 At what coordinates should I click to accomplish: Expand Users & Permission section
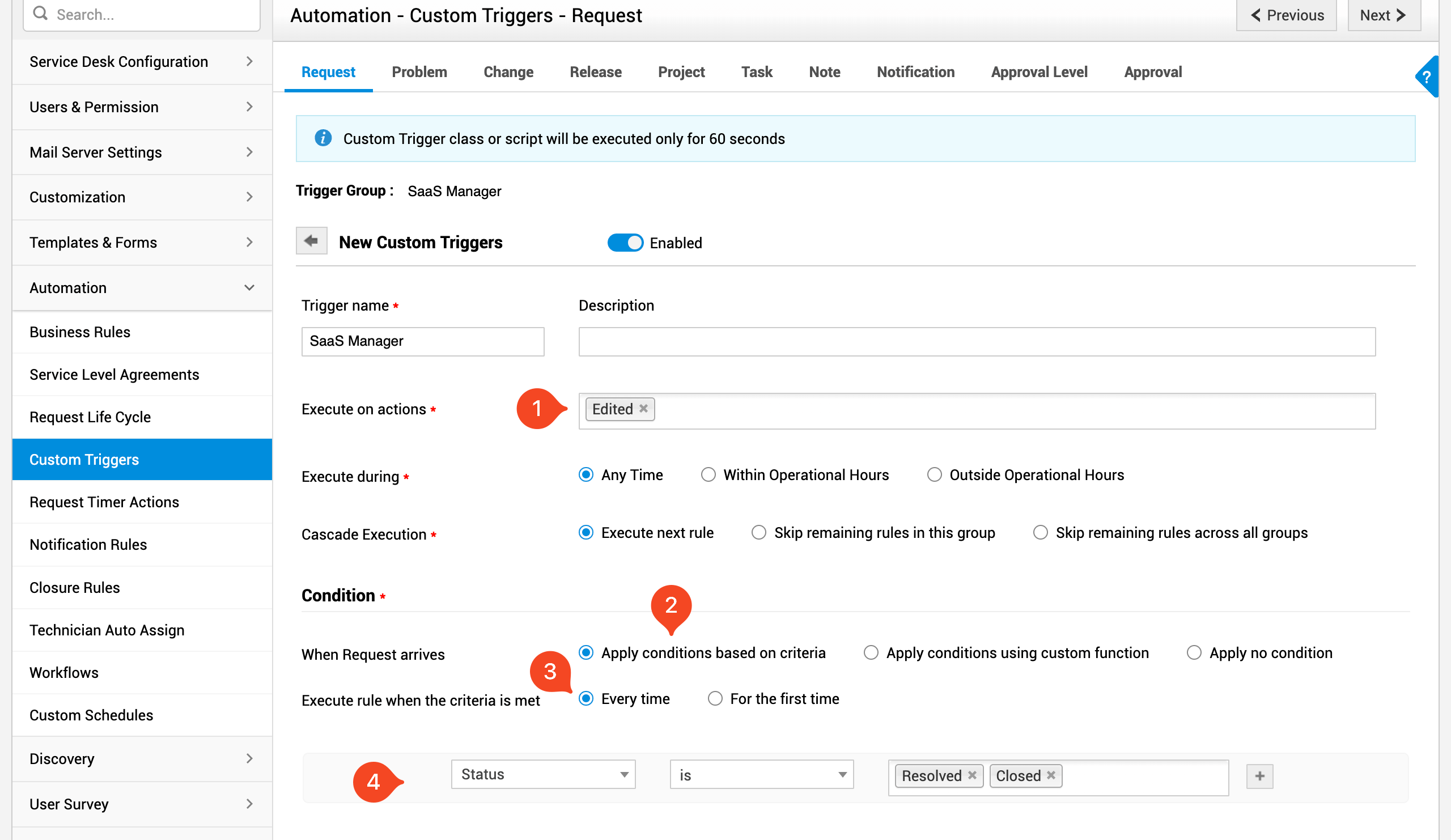[142, 107]
